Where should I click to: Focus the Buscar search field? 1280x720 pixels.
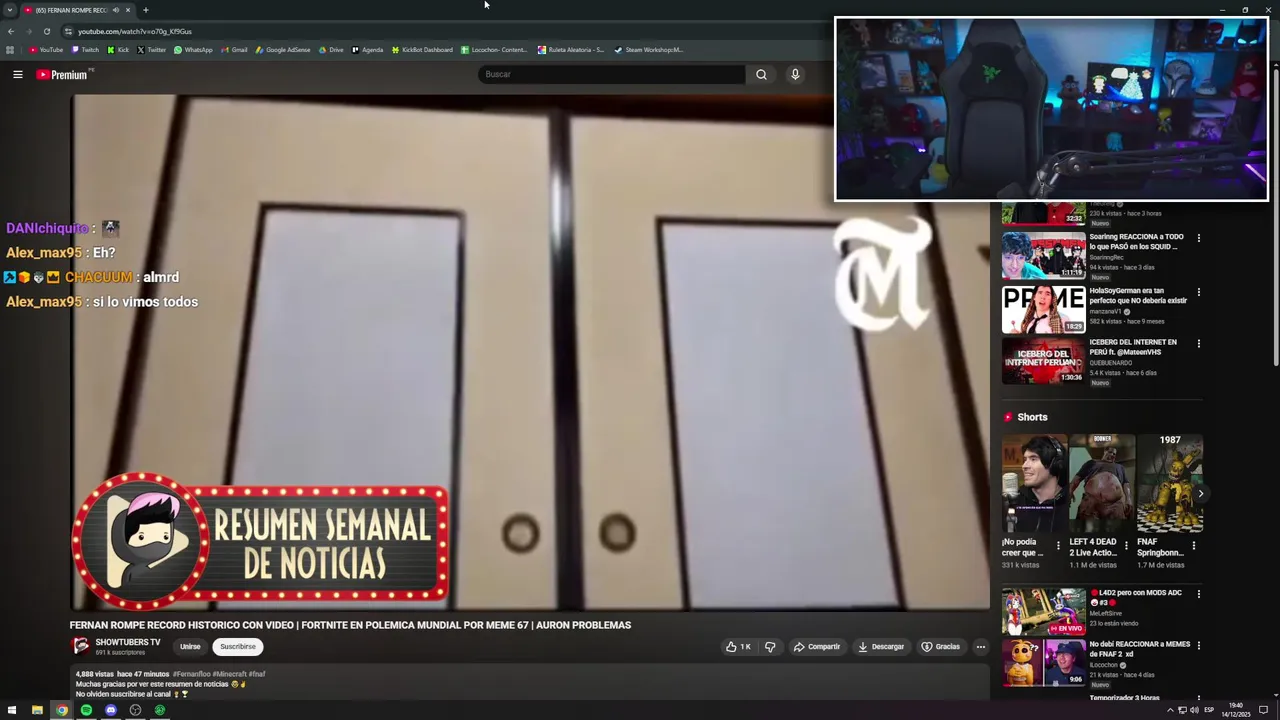tap(611, 74)
